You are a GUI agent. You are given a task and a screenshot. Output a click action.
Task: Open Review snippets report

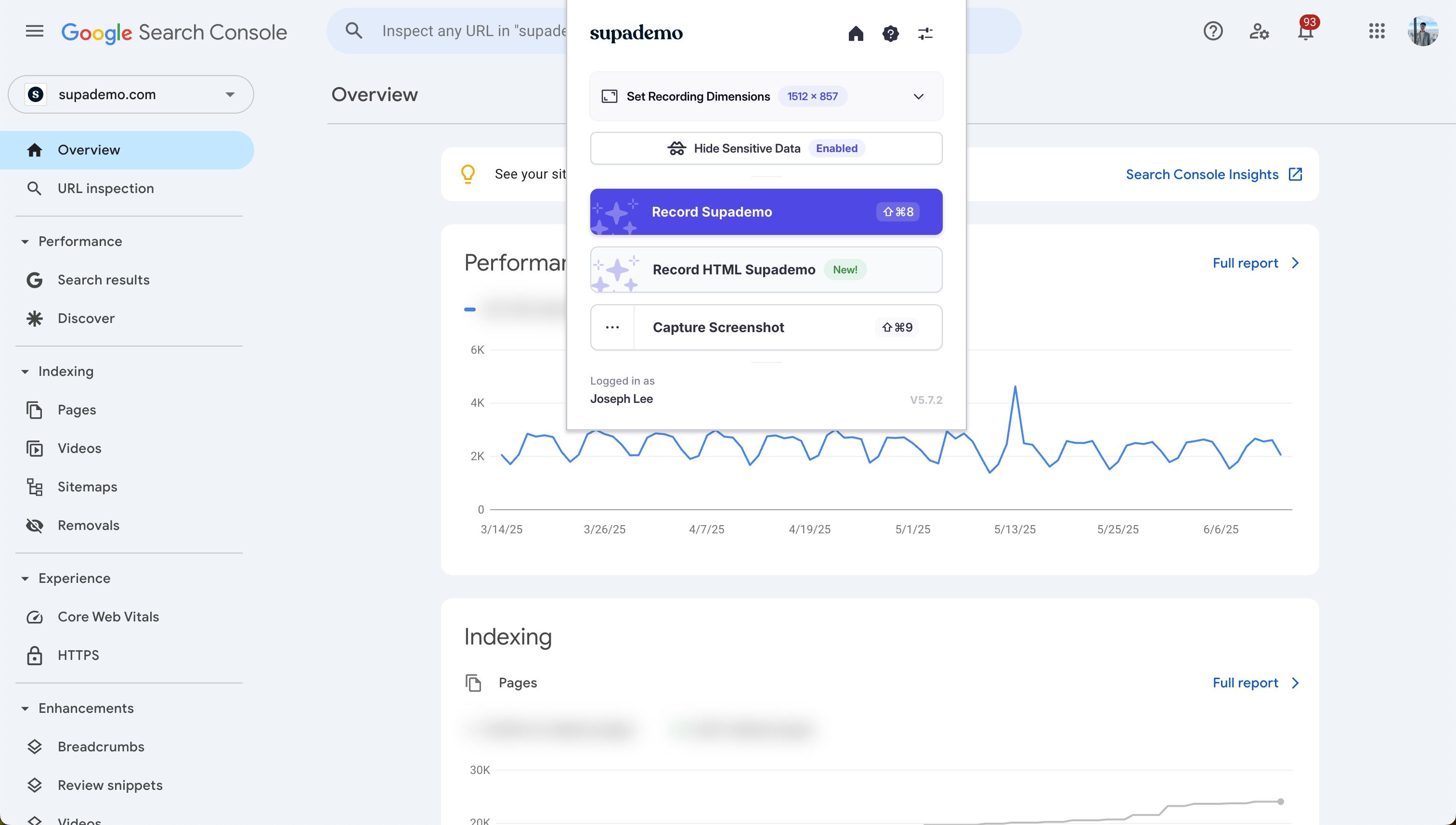pos(127,786)
